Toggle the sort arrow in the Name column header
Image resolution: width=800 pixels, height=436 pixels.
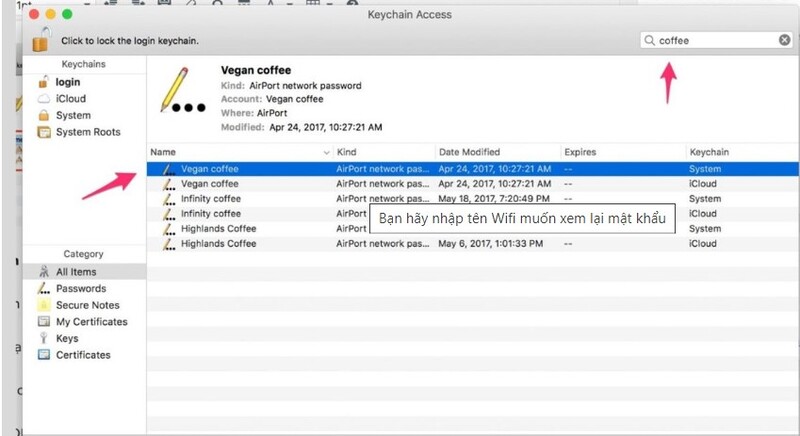327,152
